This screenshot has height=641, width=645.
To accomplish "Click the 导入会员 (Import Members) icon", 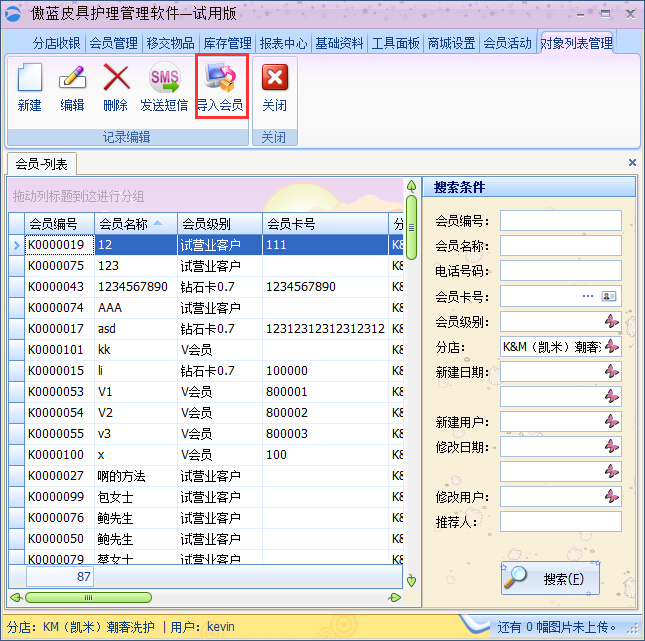I will click(220, 80).
